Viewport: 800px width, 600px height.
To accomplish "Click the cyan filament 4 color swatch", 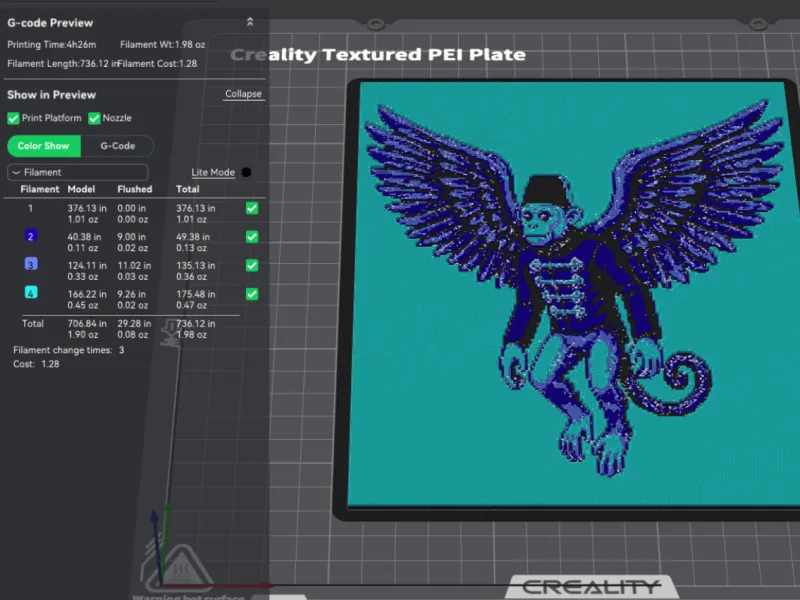I will coord(31,293).
